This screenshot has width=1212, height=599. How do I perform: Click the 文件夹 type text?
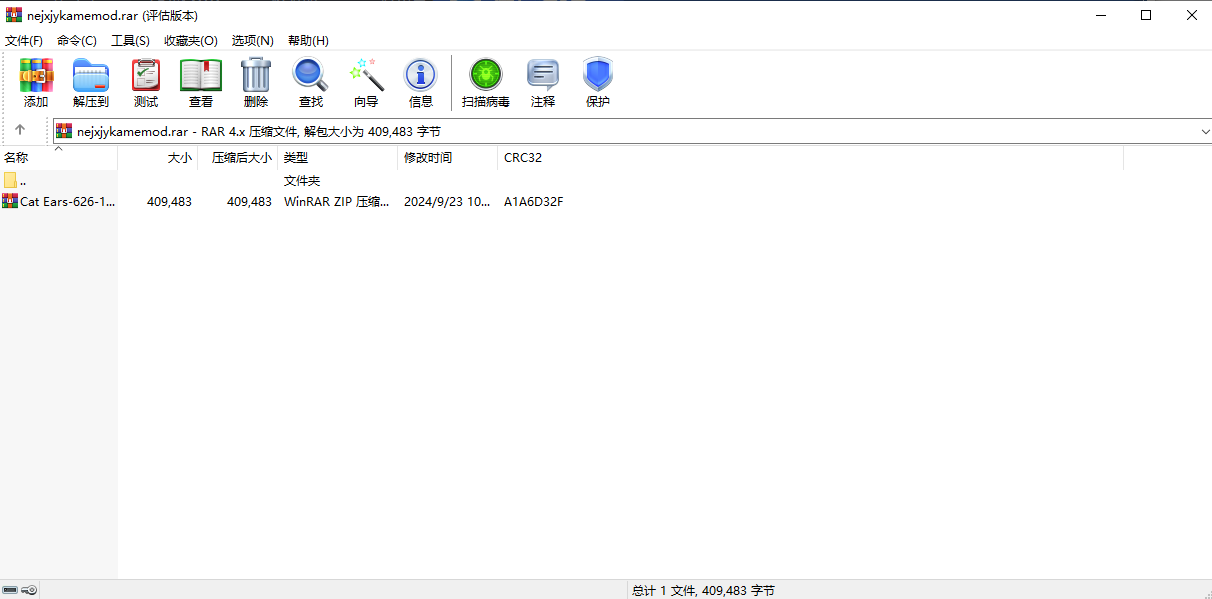point(302,180)
